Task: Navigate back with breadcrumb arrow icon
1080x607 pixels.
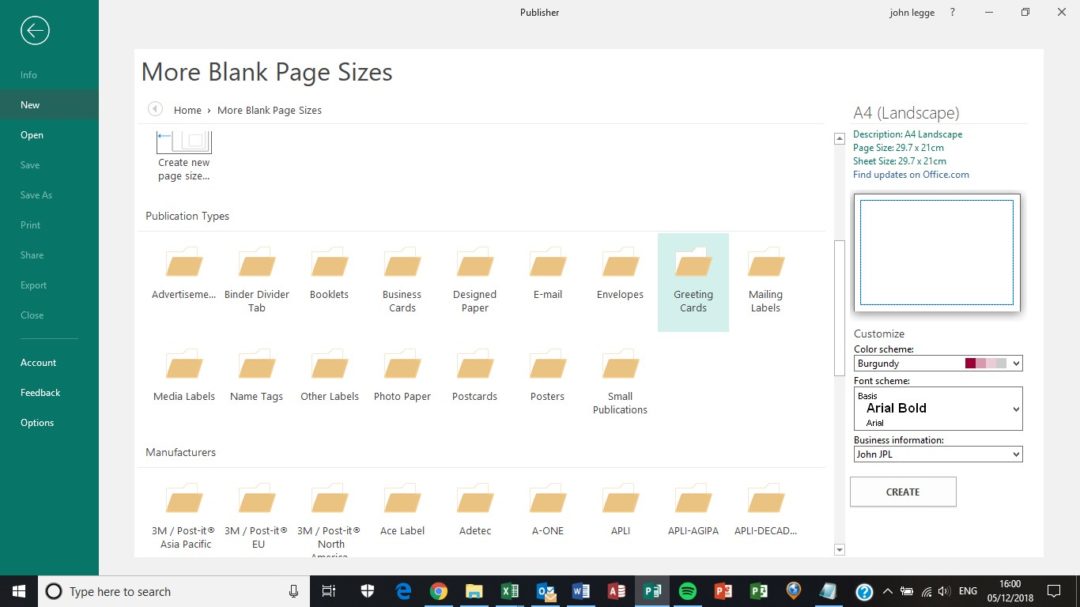Action: (155, 110)
